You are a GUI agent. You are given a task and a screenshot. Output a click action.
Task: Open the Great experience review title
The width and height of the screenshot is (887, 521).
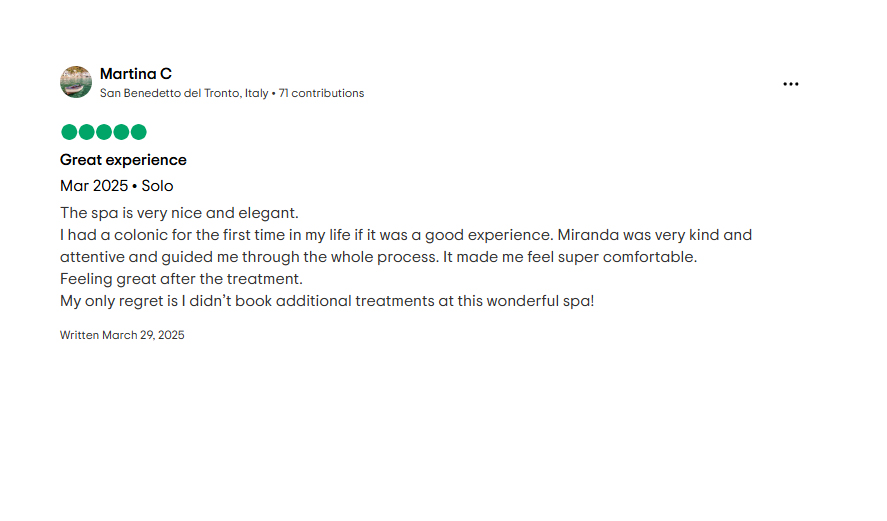click(x=123, y=160)
